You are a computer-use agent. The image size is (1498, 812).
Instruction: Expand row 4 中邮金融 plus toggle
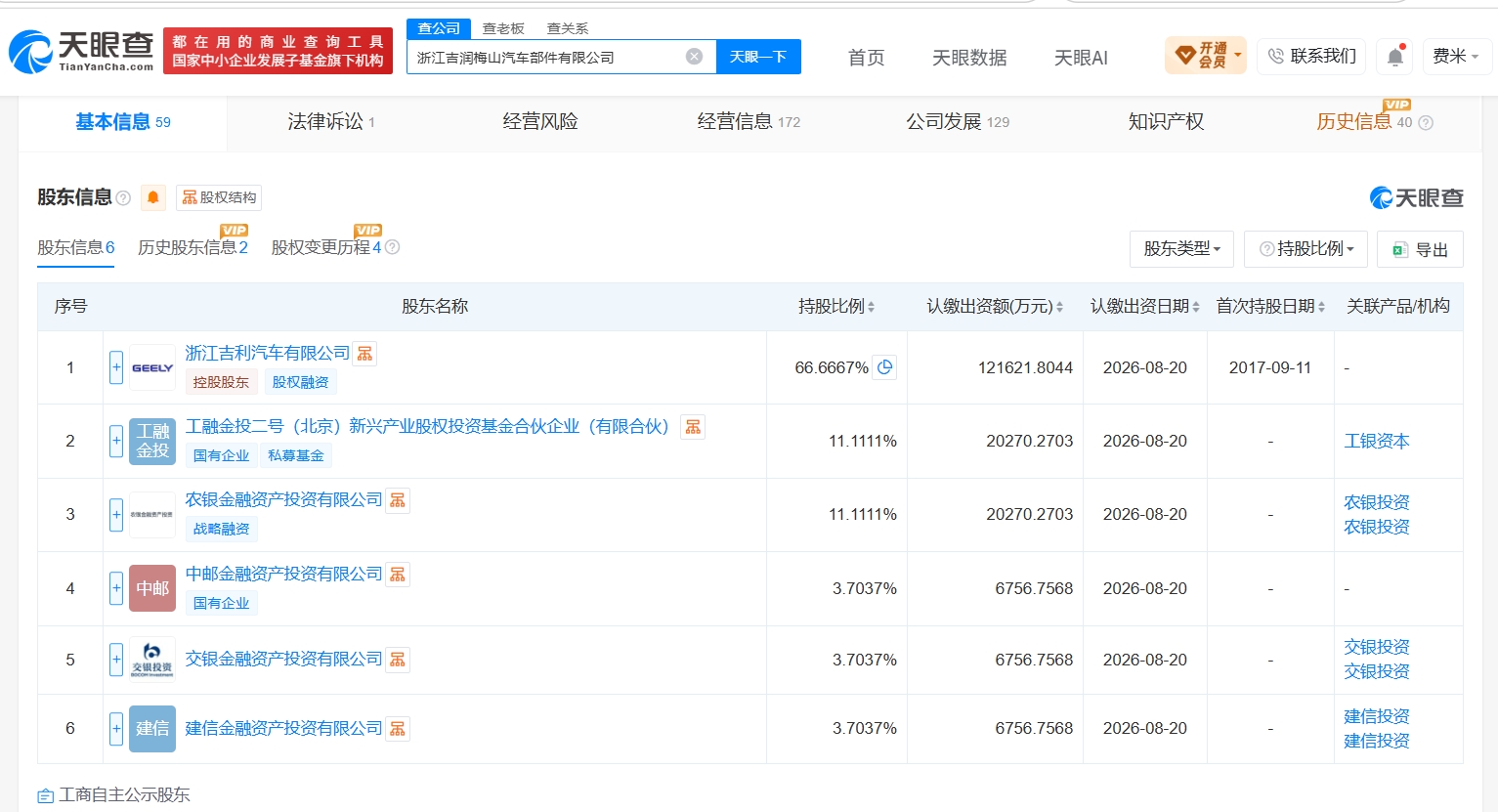click(116, 588)
